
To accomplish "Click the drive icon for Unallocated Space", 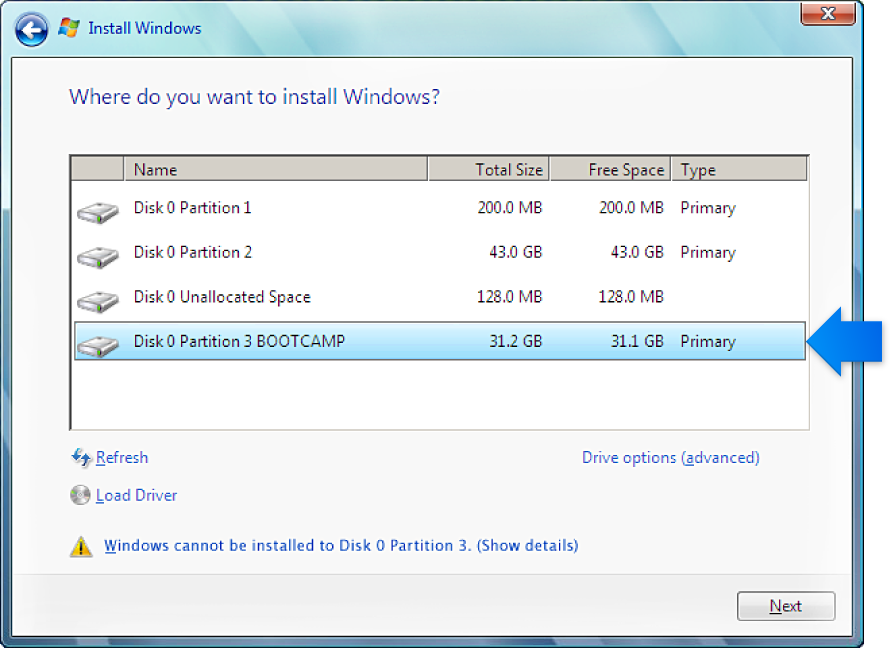I will tap(98, 302).
